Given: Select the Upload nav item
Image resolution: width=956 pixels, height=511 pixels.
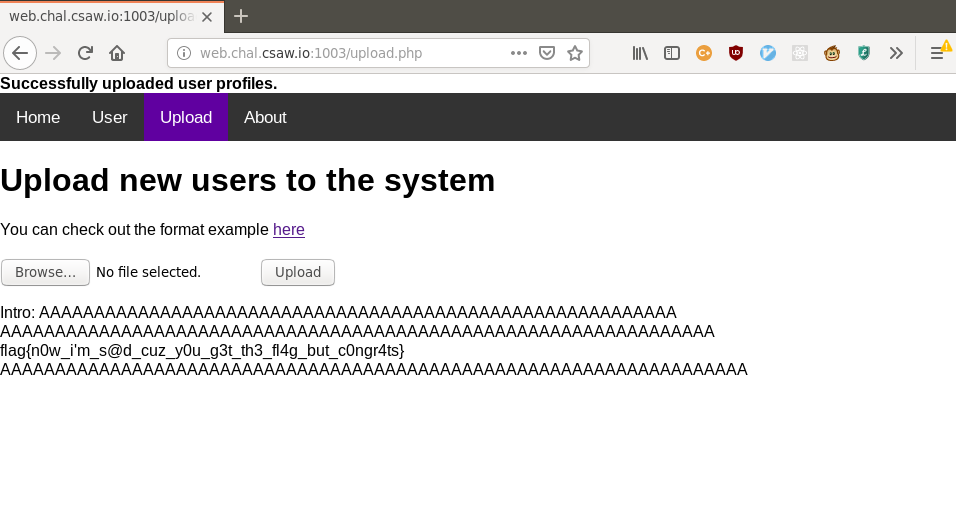Looking at the screenshot, I should coord(186,117).
